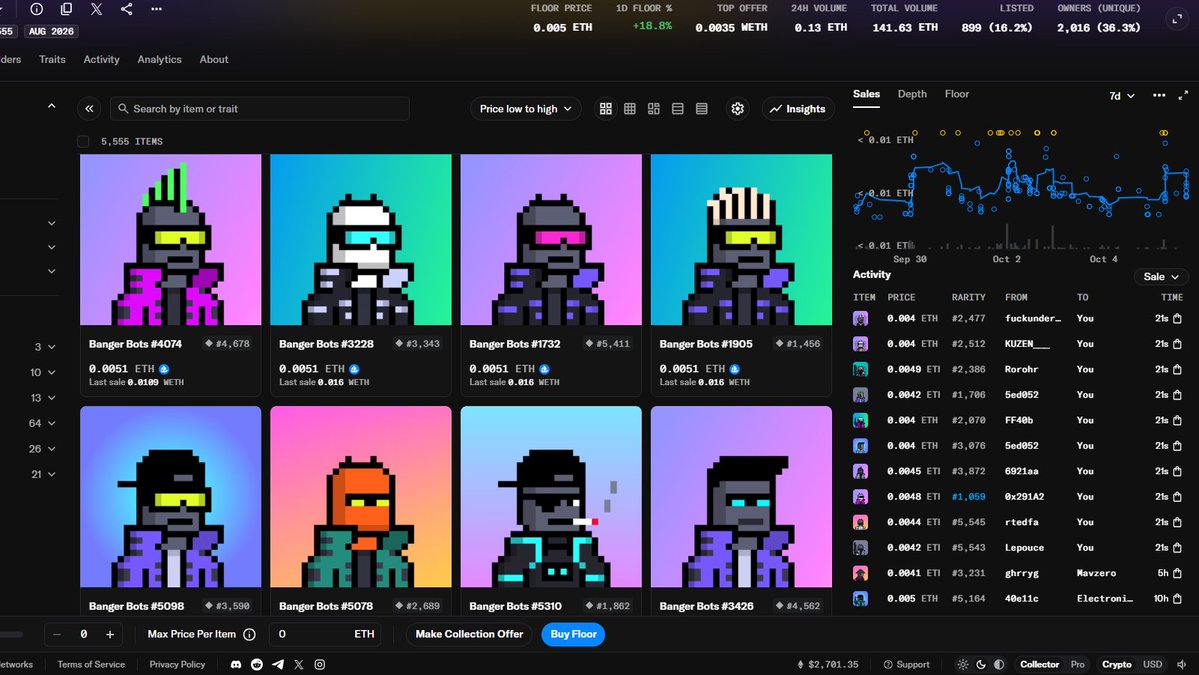Image resolution: width=1199 pixels, height=675 pixels.
Task: Click the fullscreen icon in top-right corner
Action: [1178, 19]
